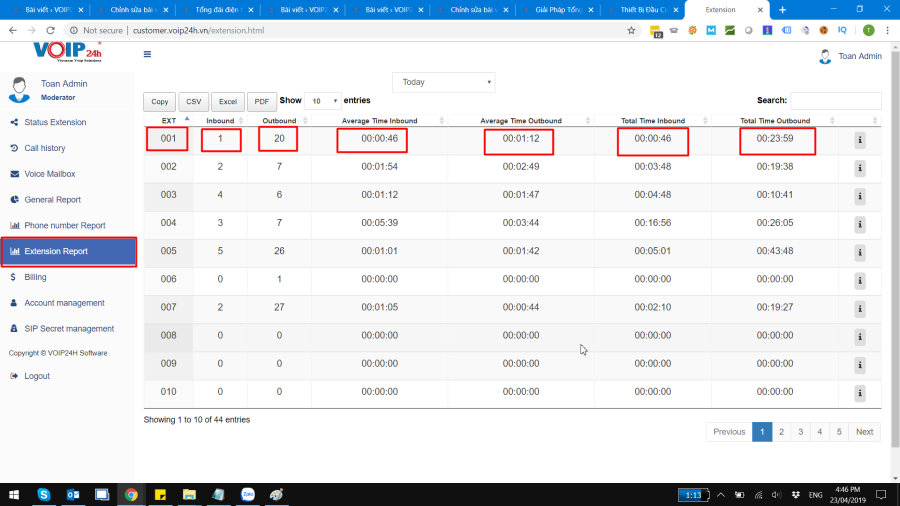Click the Next pagination button

pyautogui.click(x=864, y=432)
